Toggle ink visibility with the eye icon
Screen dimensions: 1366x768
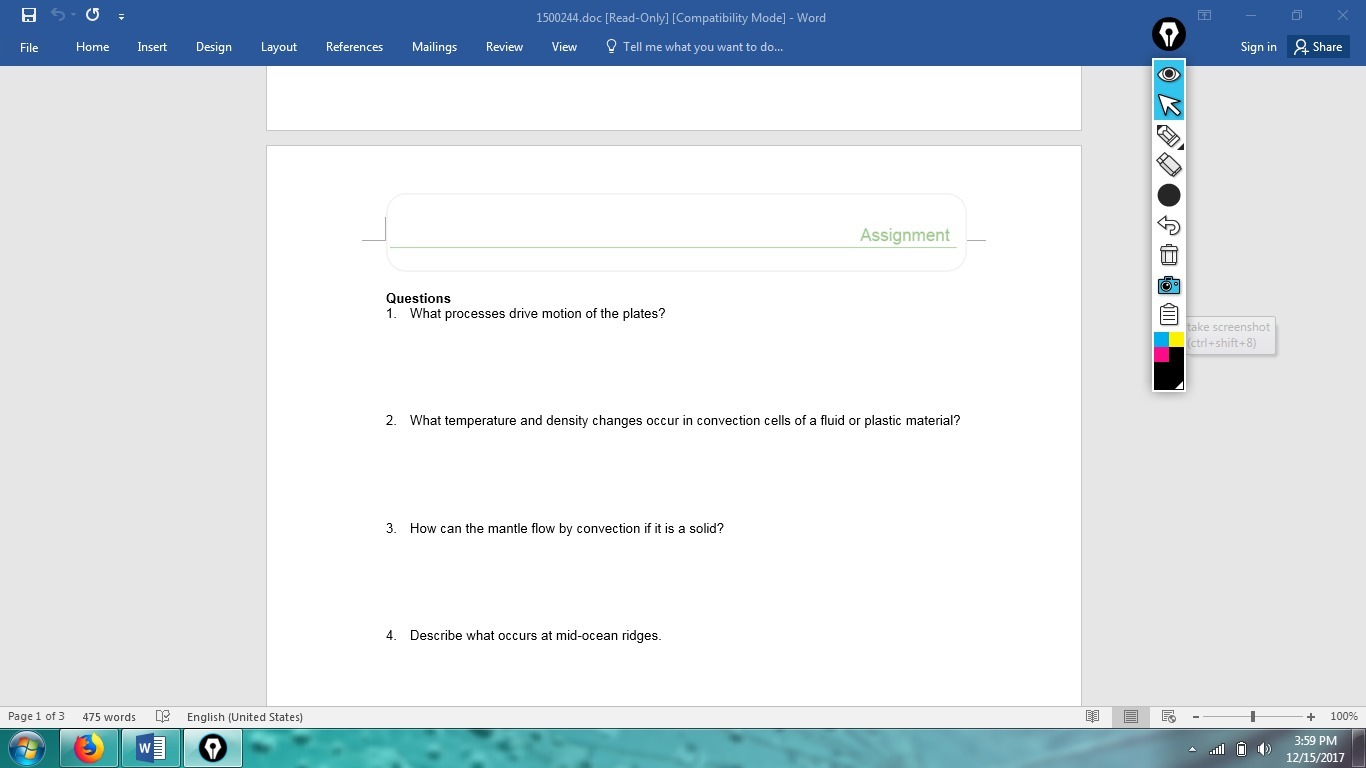pyautogui.click(x=1169, y=74)
